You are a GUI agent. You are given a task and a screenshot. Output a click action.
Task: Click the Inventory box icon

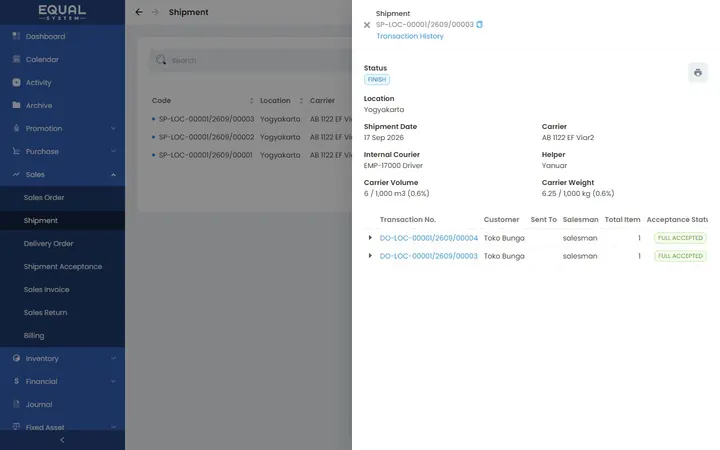coord(17,358)
